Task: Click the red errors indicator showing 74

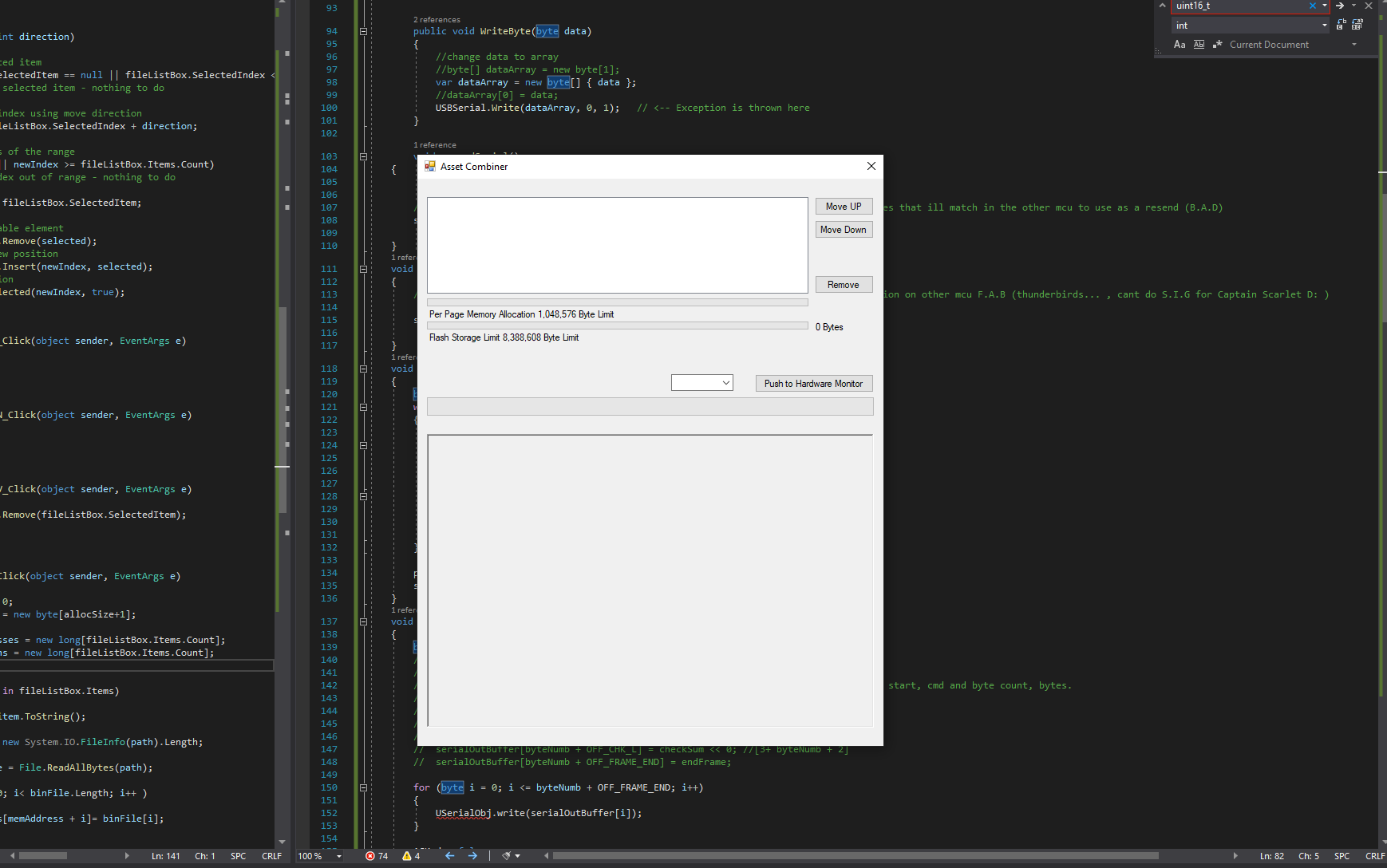Action: (377, 856)
